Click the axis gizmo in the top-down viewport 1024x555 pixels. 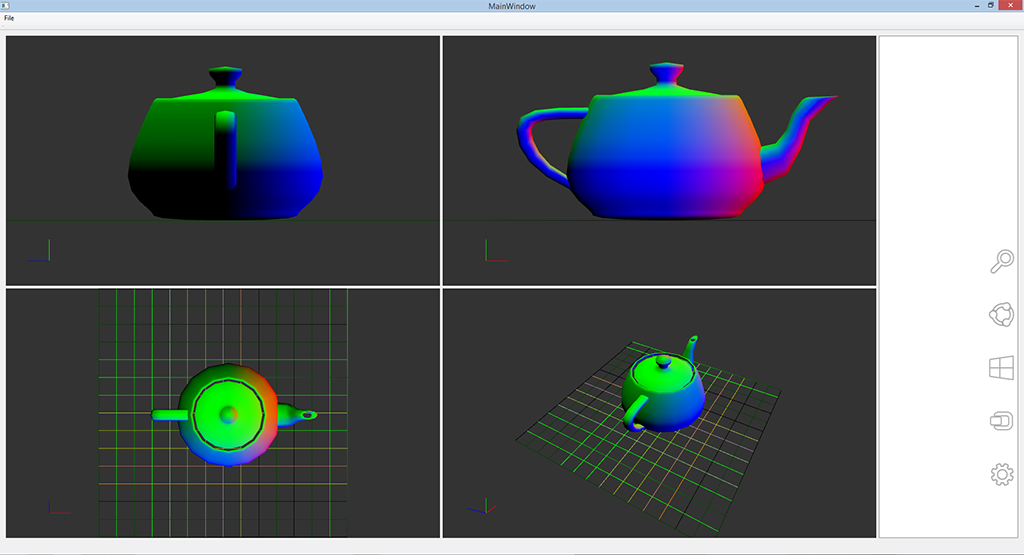(x=59, y=507)
